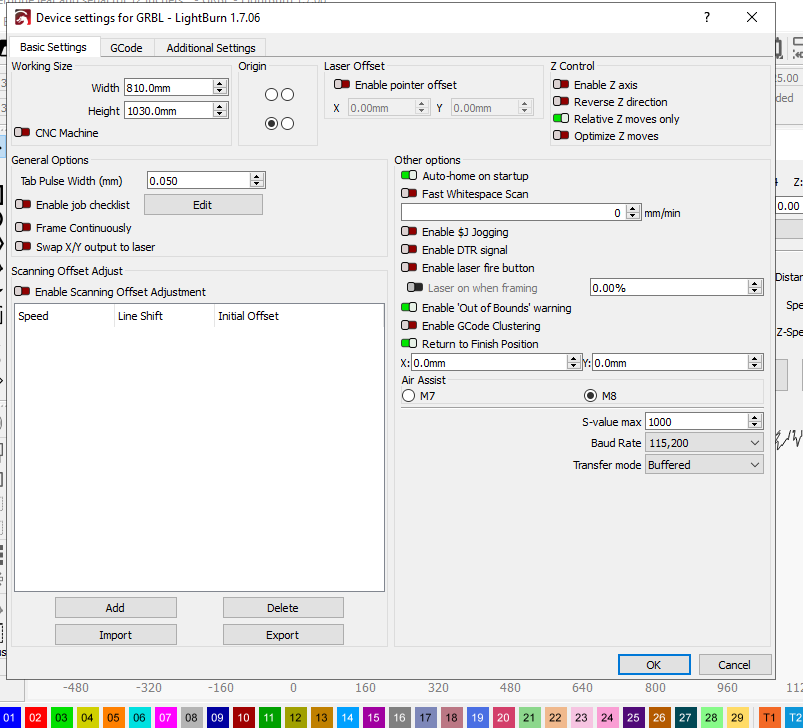This screenshot has height=728, width=803.
Task: Click the Import button
Action: coord(116,635)
